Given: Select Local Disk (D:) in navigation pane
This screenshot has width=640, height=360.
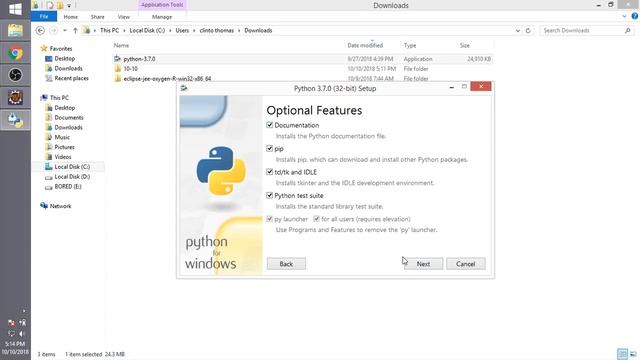Looking at the screenshot, I should (x=72, y=177).
